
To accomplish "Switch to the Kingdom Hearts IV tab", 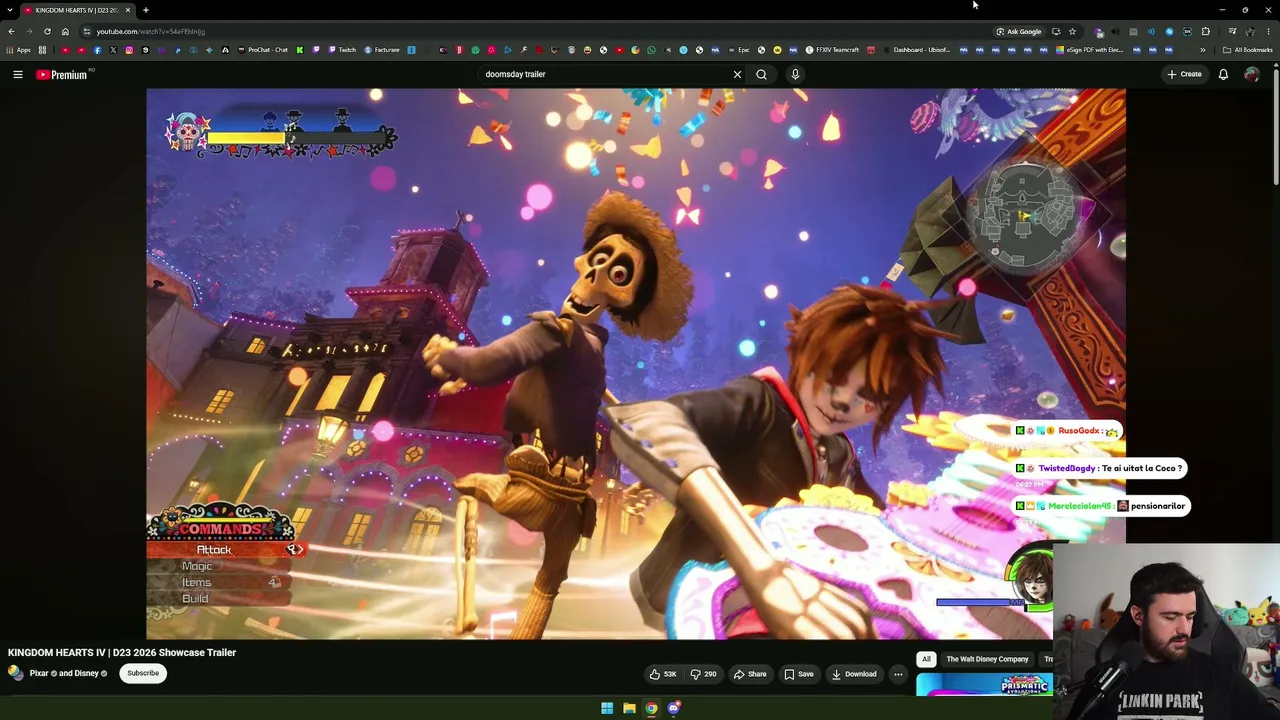I will 77,10.
